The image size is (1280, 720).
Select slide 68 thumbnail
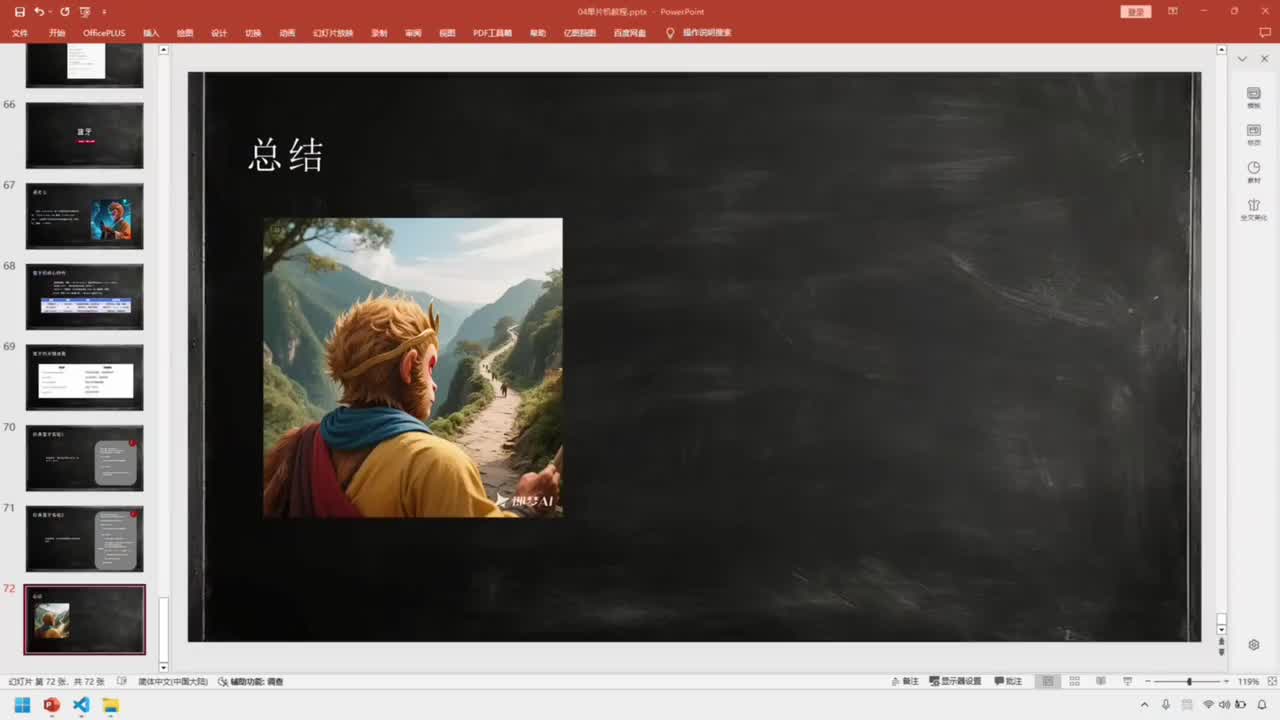point(85,297)
